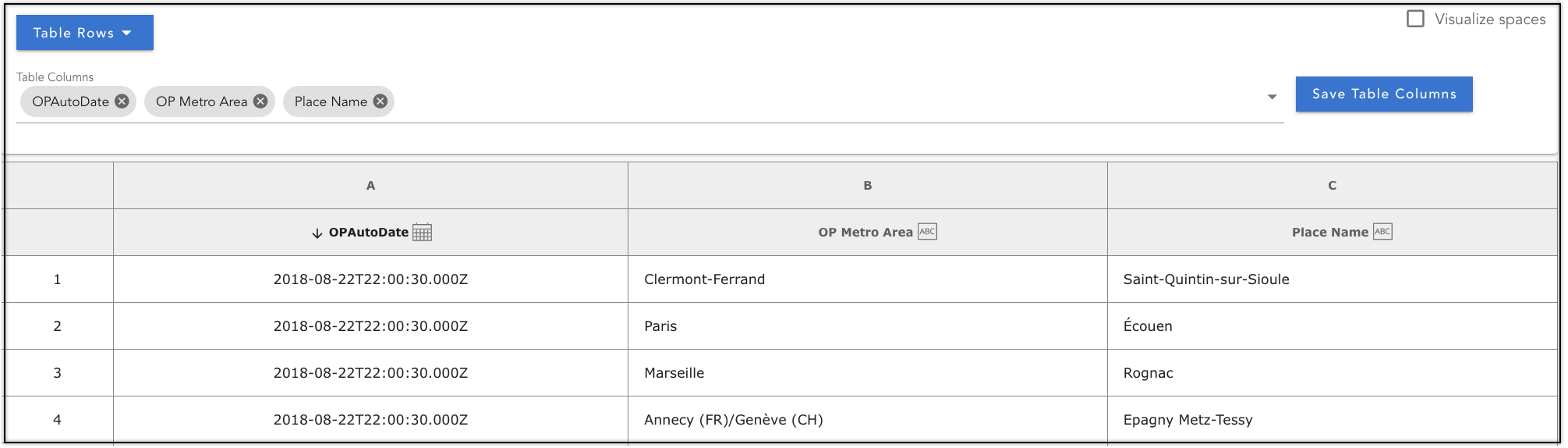The width and height of the screenshot is (1568, 448).
Task: Click the Annecy (FR)/Genève (CH) cell
Action: click(x=867, y=420)
